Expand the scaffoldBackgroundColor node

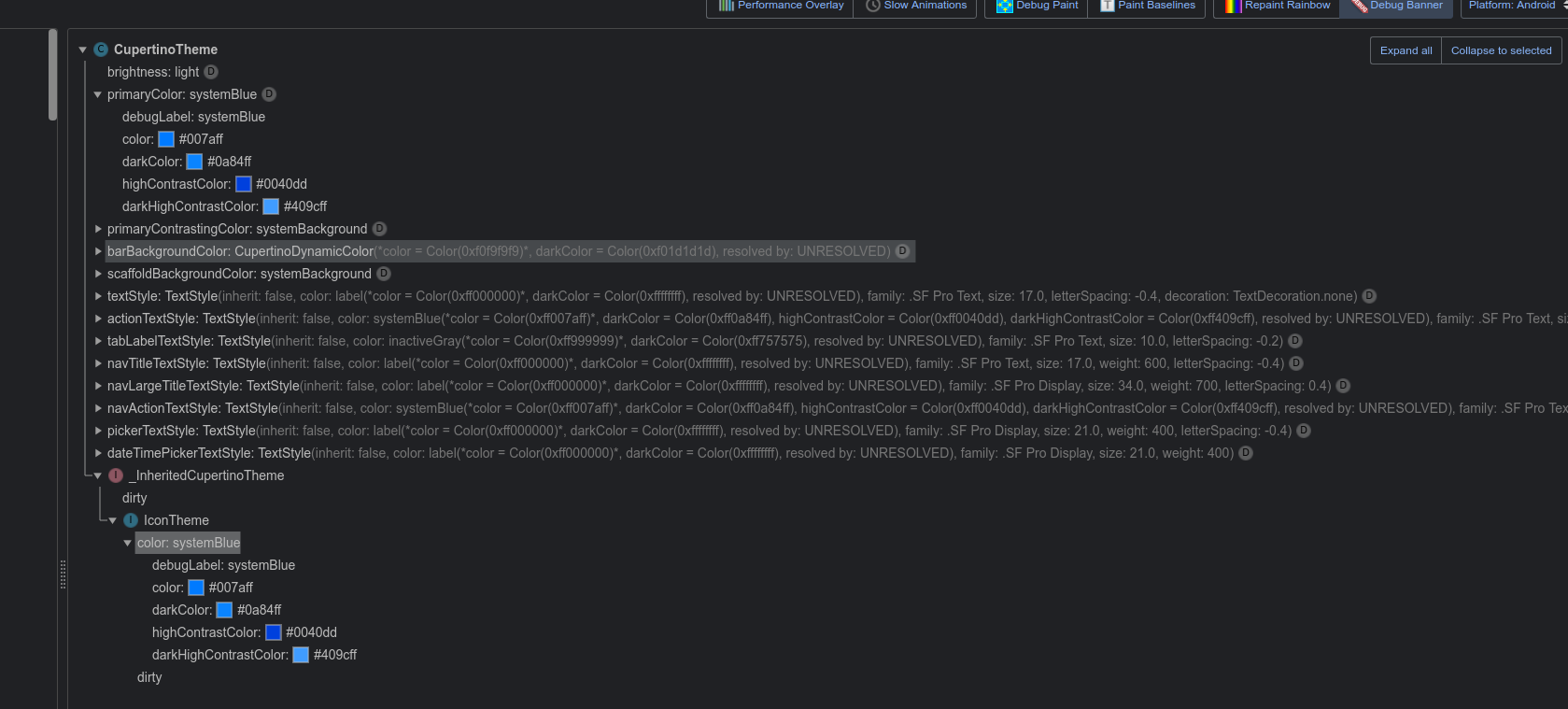coord(98,274)
